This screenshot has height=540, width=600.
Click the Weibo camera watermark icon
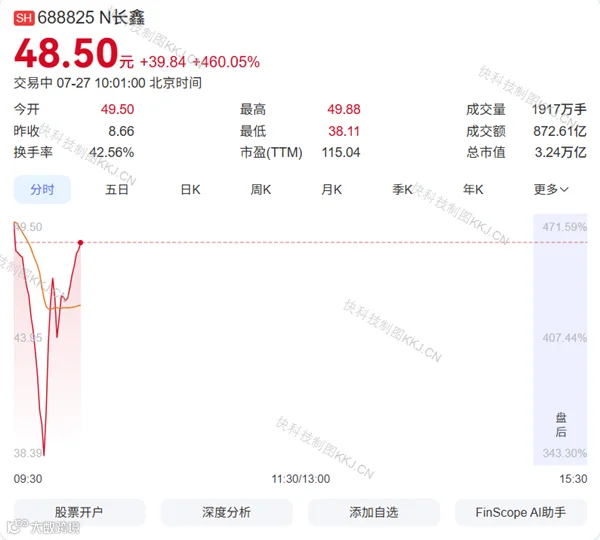18,526
